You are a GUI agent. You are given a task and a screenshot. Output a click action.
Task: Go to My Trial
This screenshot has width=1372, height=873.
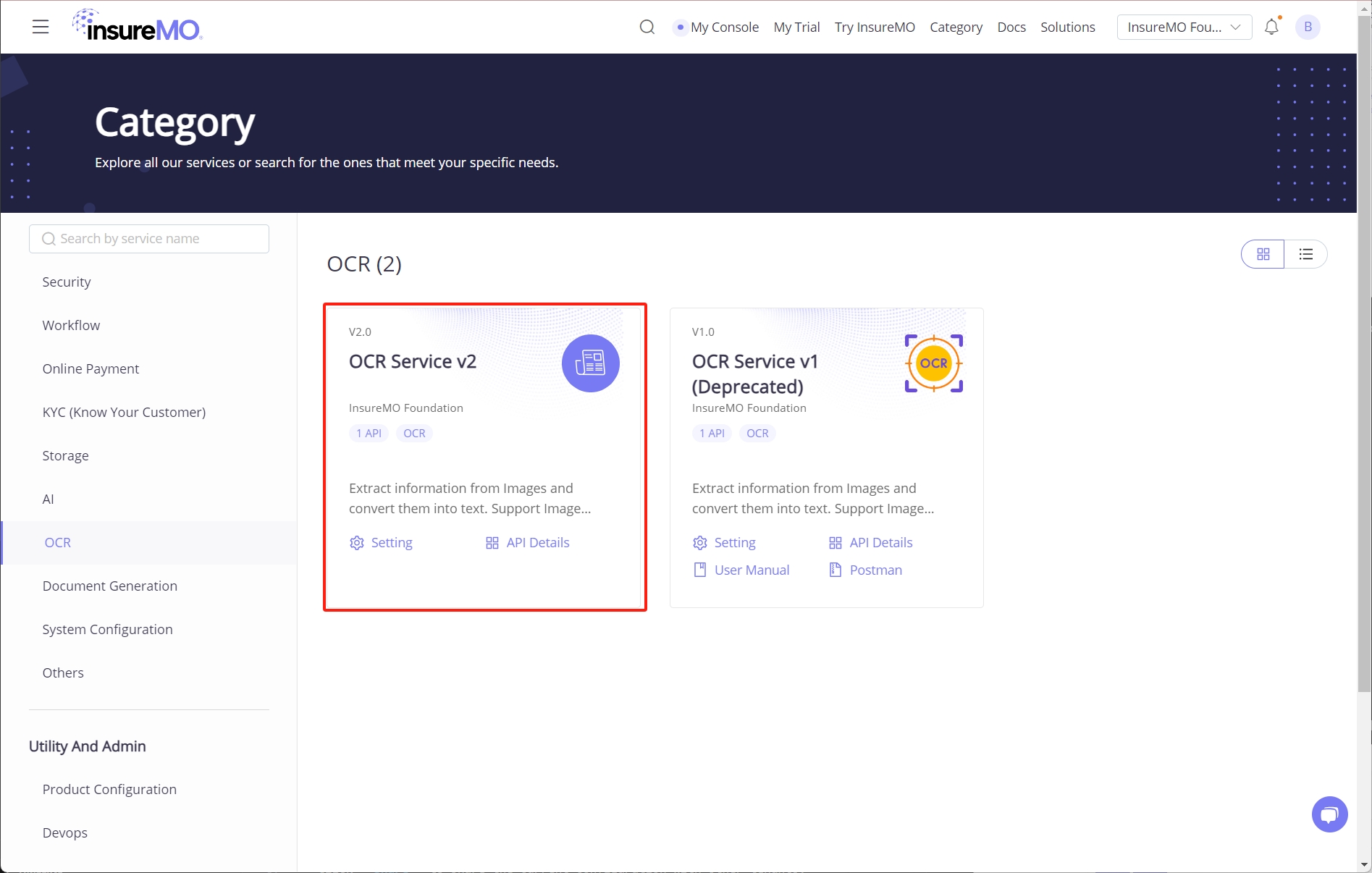(x=797, y=28)
